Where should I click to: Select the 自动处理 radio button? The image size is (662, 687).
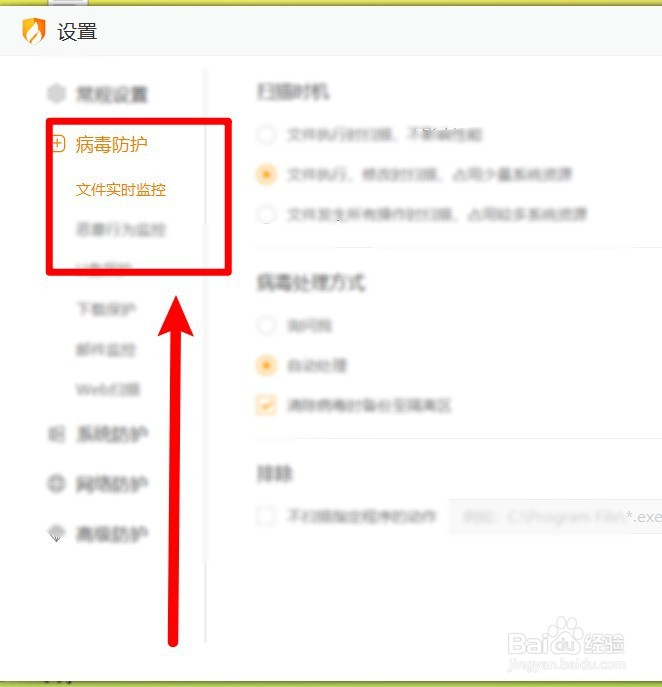(266, 365)
